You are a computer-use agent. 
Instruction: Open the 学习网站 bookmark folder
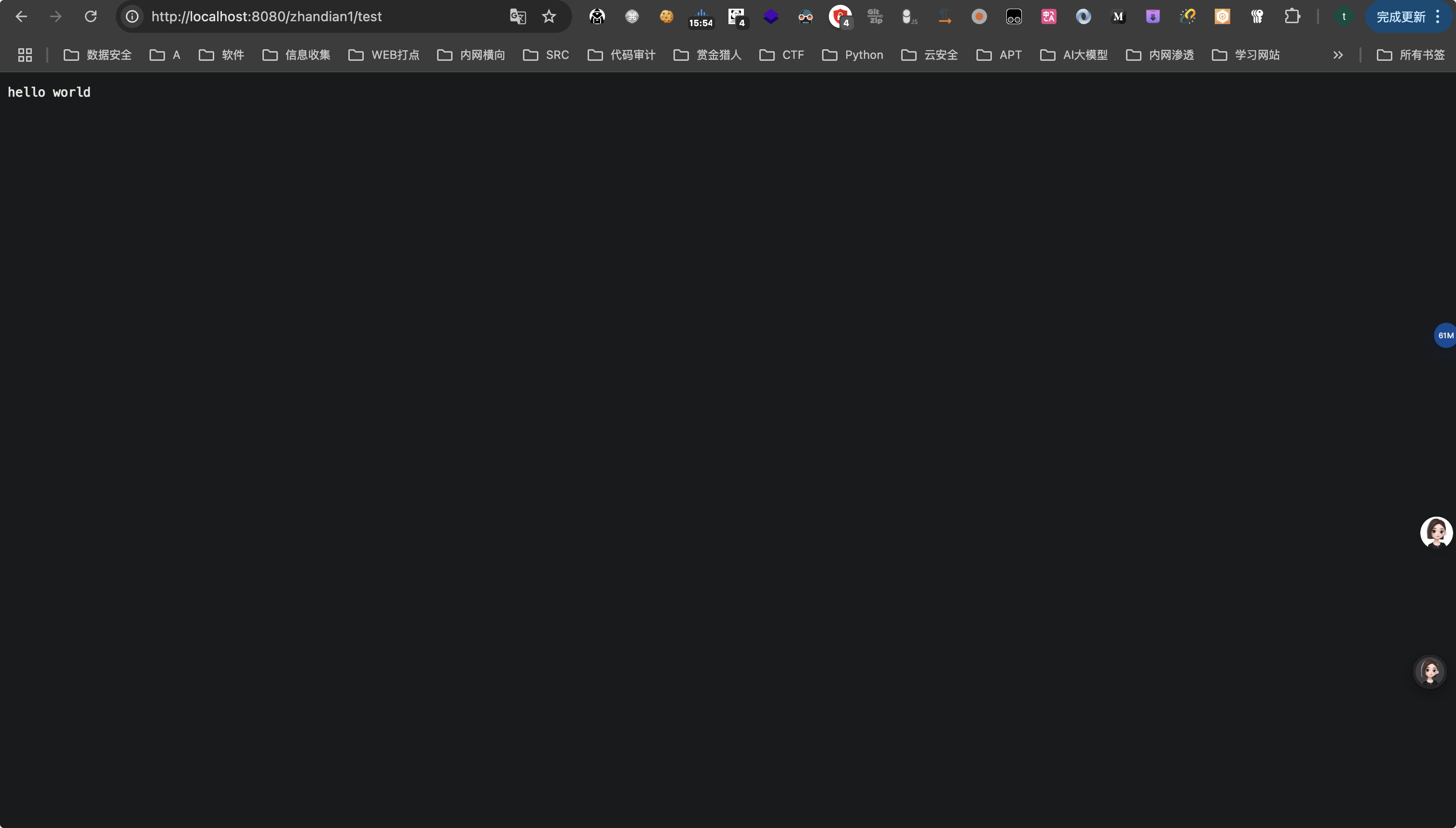1246,55
